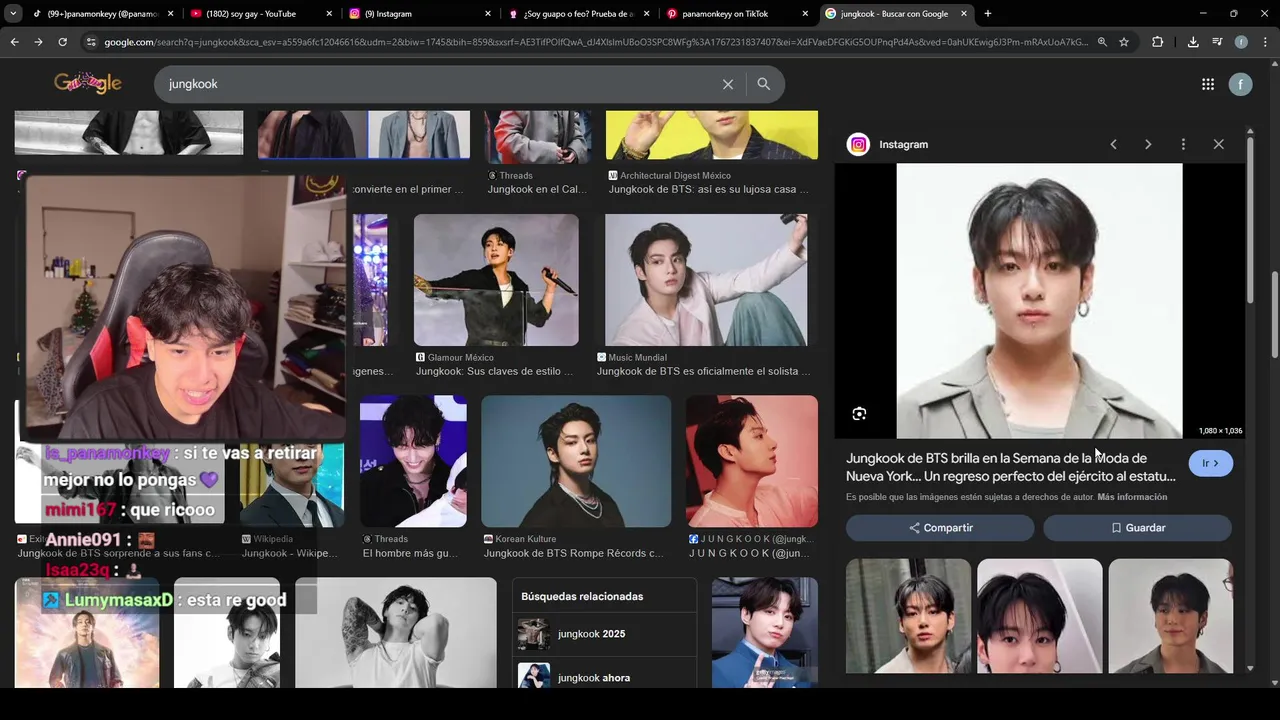1280x720 pixels.
Task: Open middle related thumbnail in preview panel
Action: coord(1039,616)
